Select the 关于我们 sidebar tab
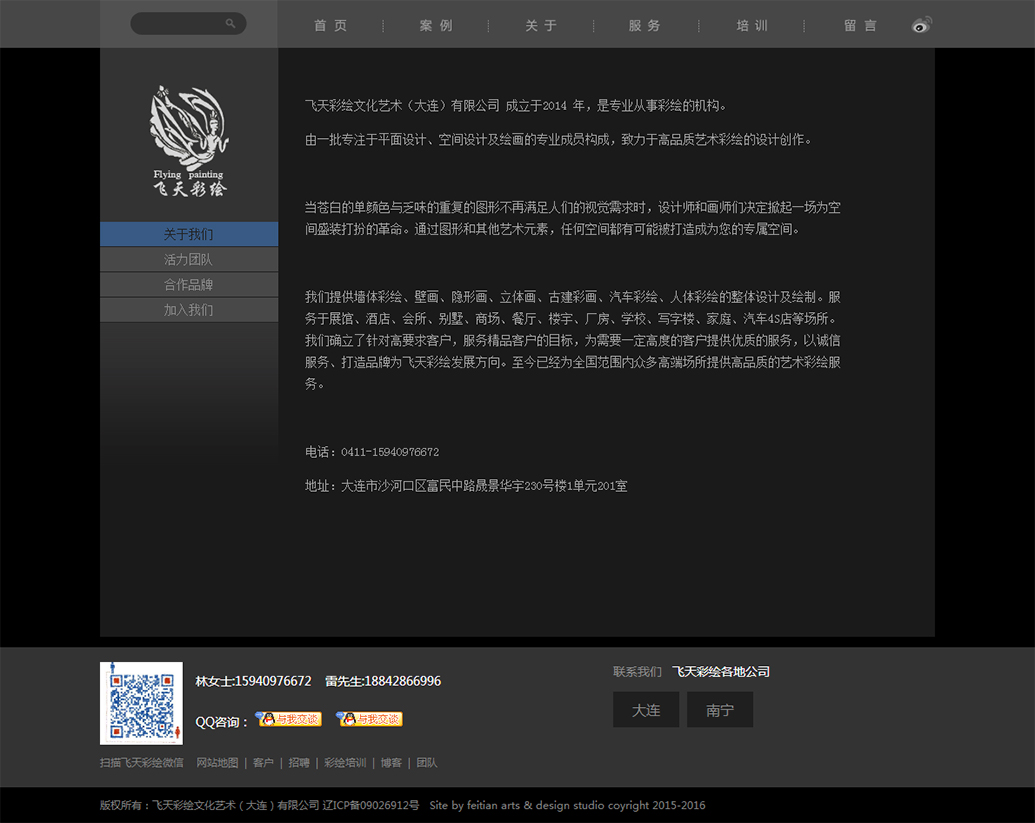Image resolution: width=1035 pixels, height=823 pixels. [189, 234]
